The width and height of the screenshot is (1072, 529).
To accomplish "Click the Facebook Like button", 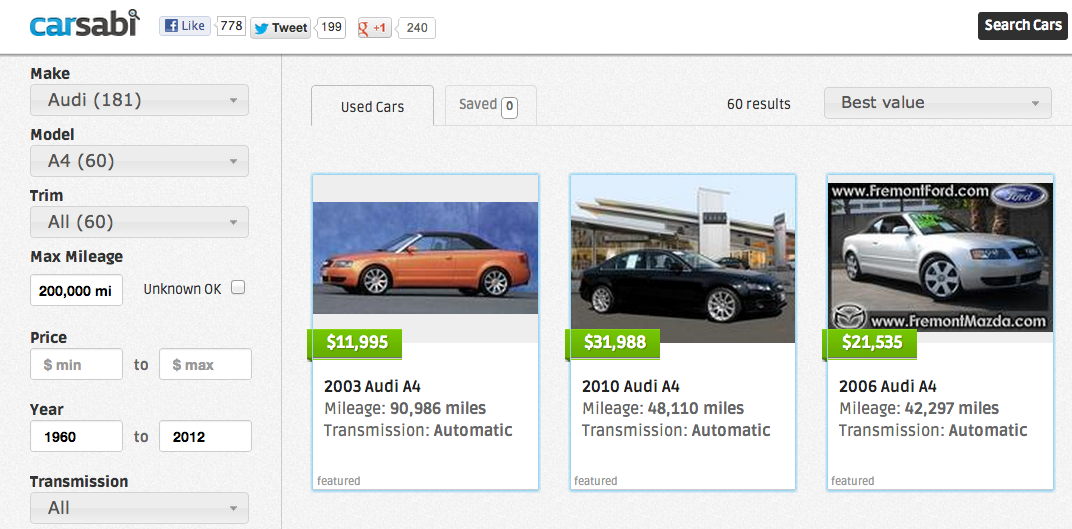I will click(x=185, y=26).
